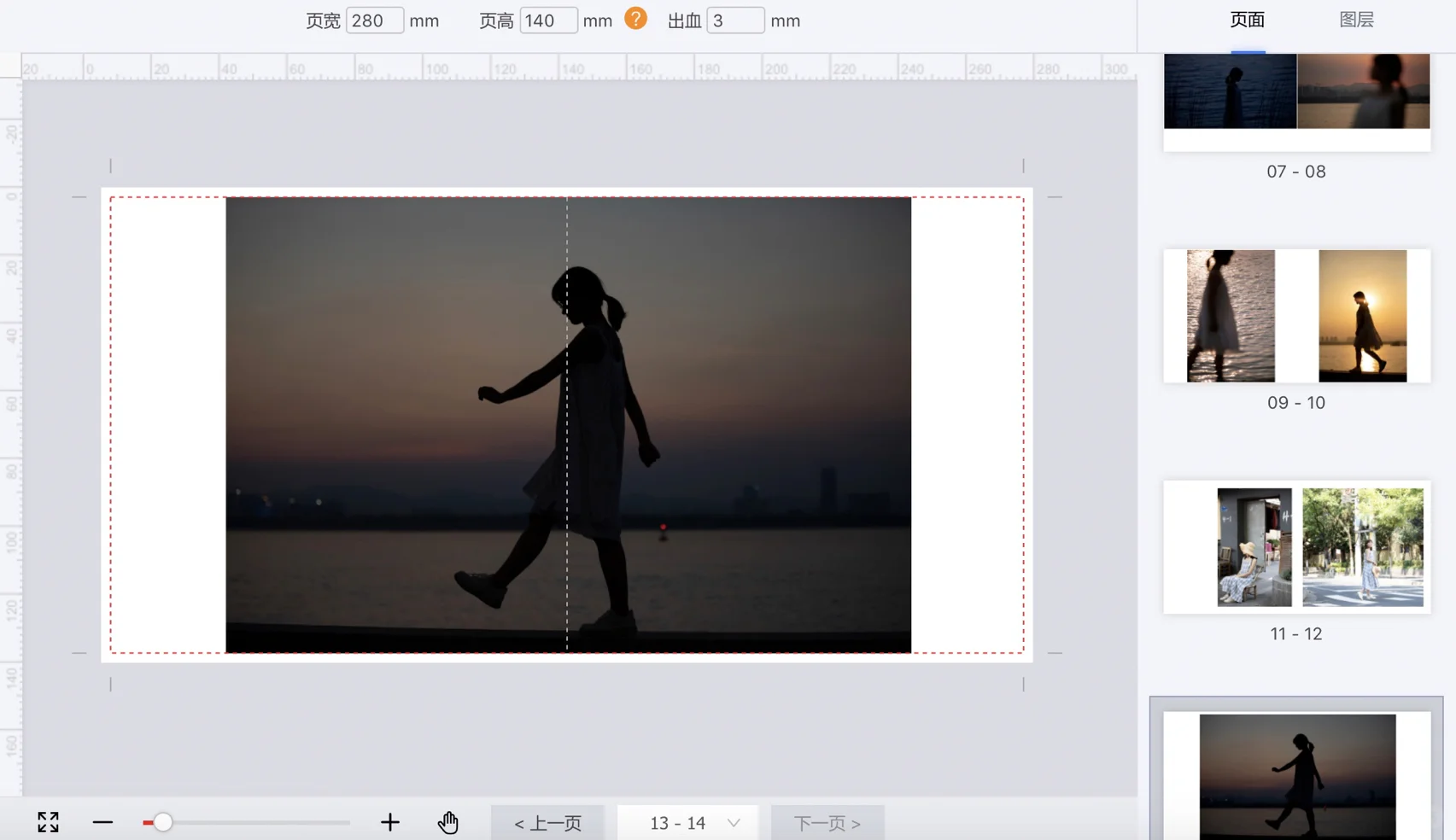Click the zoom in plus icon
The width and height of the screenshot is (1456, 840).
click(389, 822)
